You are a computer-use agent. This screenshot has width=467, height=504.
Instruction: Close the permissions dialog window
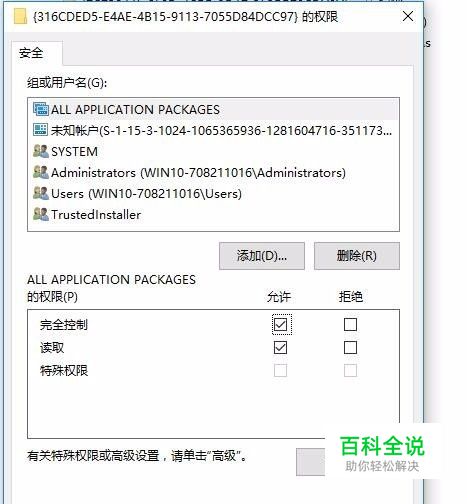408,16
